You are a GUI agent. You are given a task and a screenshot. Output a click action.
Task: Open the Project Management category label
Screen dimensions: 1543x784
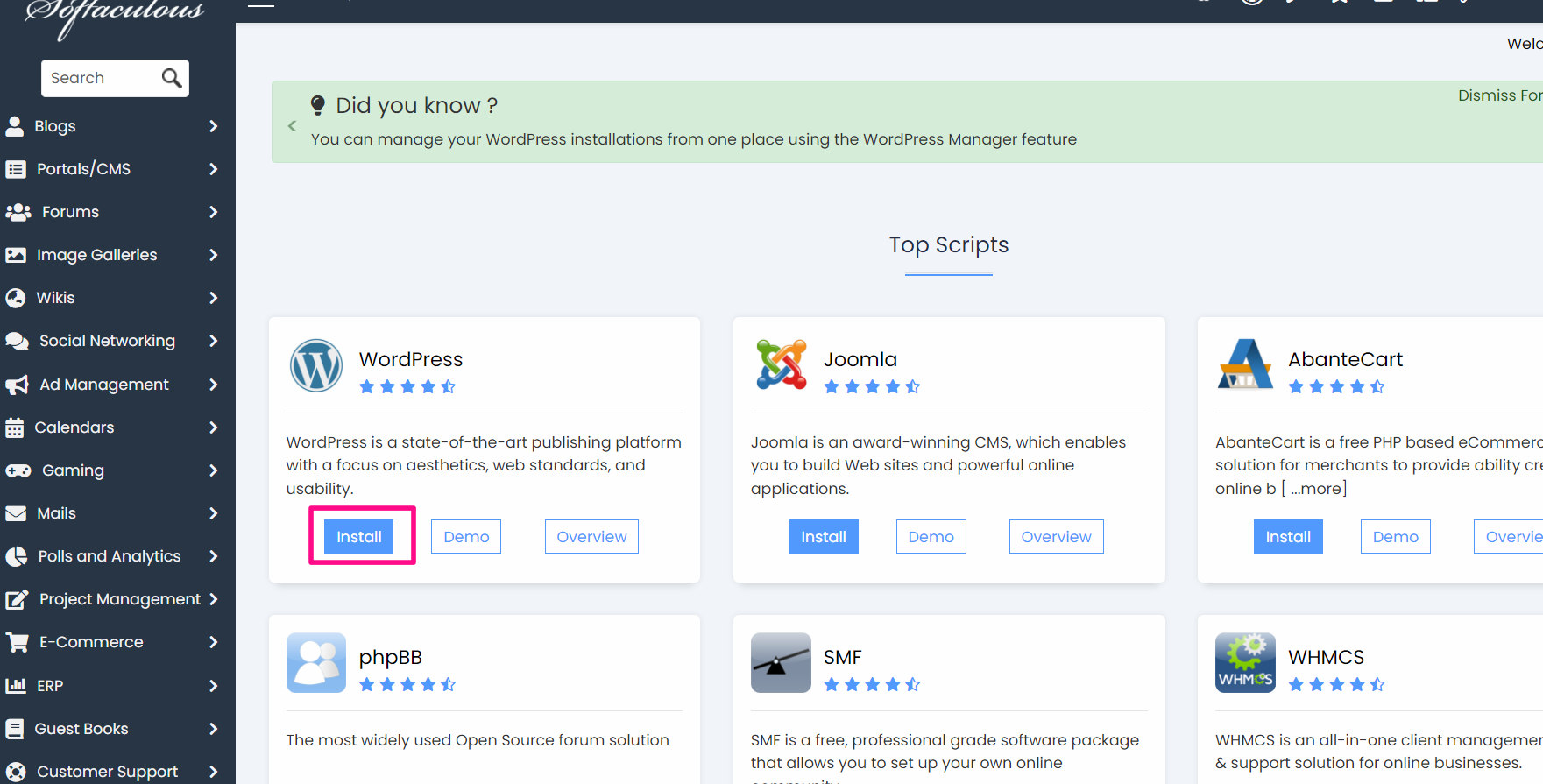[120, 599]
